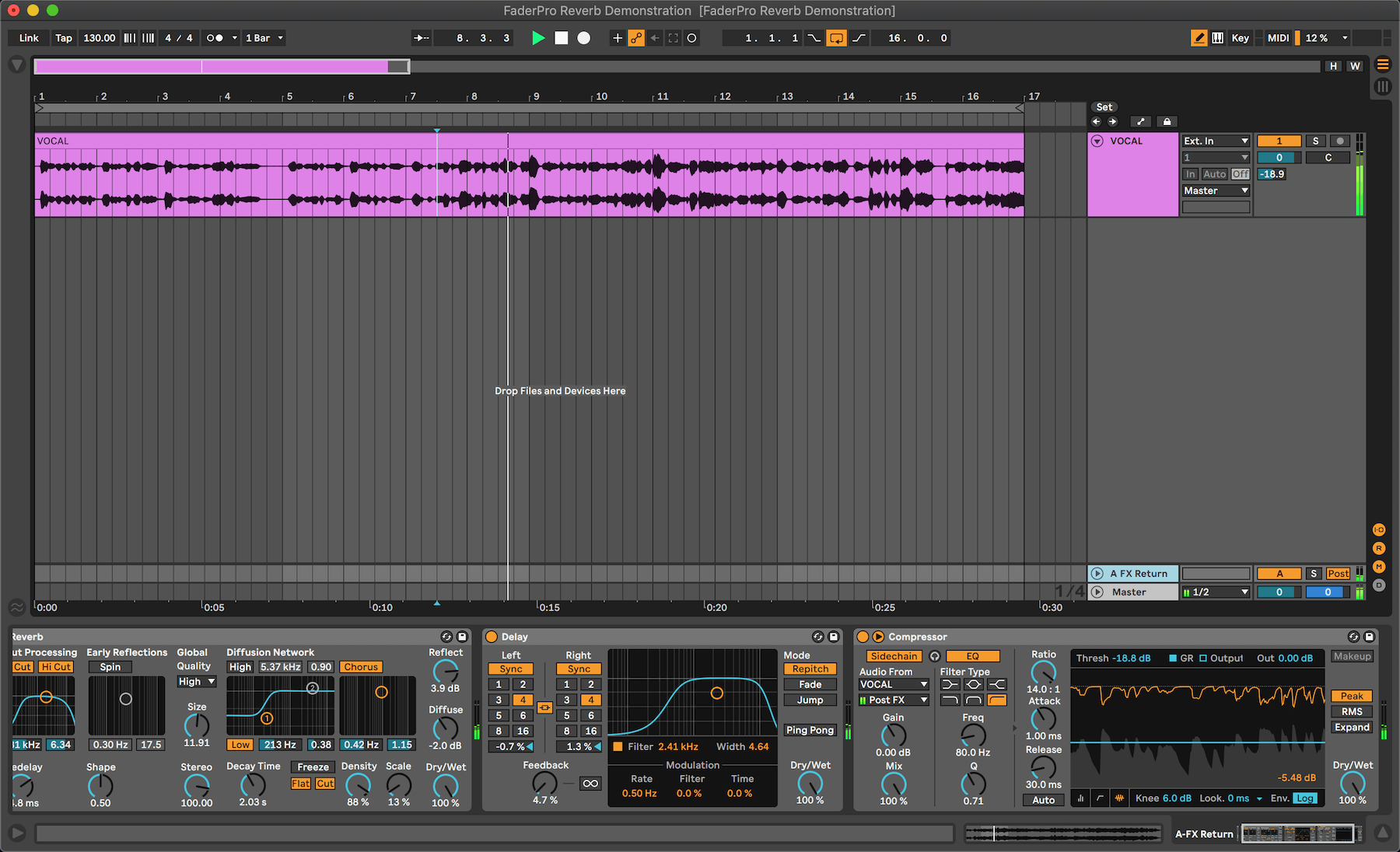Toggle the Compressor device activator
The image size is (1400, 852).
(863, 637)
